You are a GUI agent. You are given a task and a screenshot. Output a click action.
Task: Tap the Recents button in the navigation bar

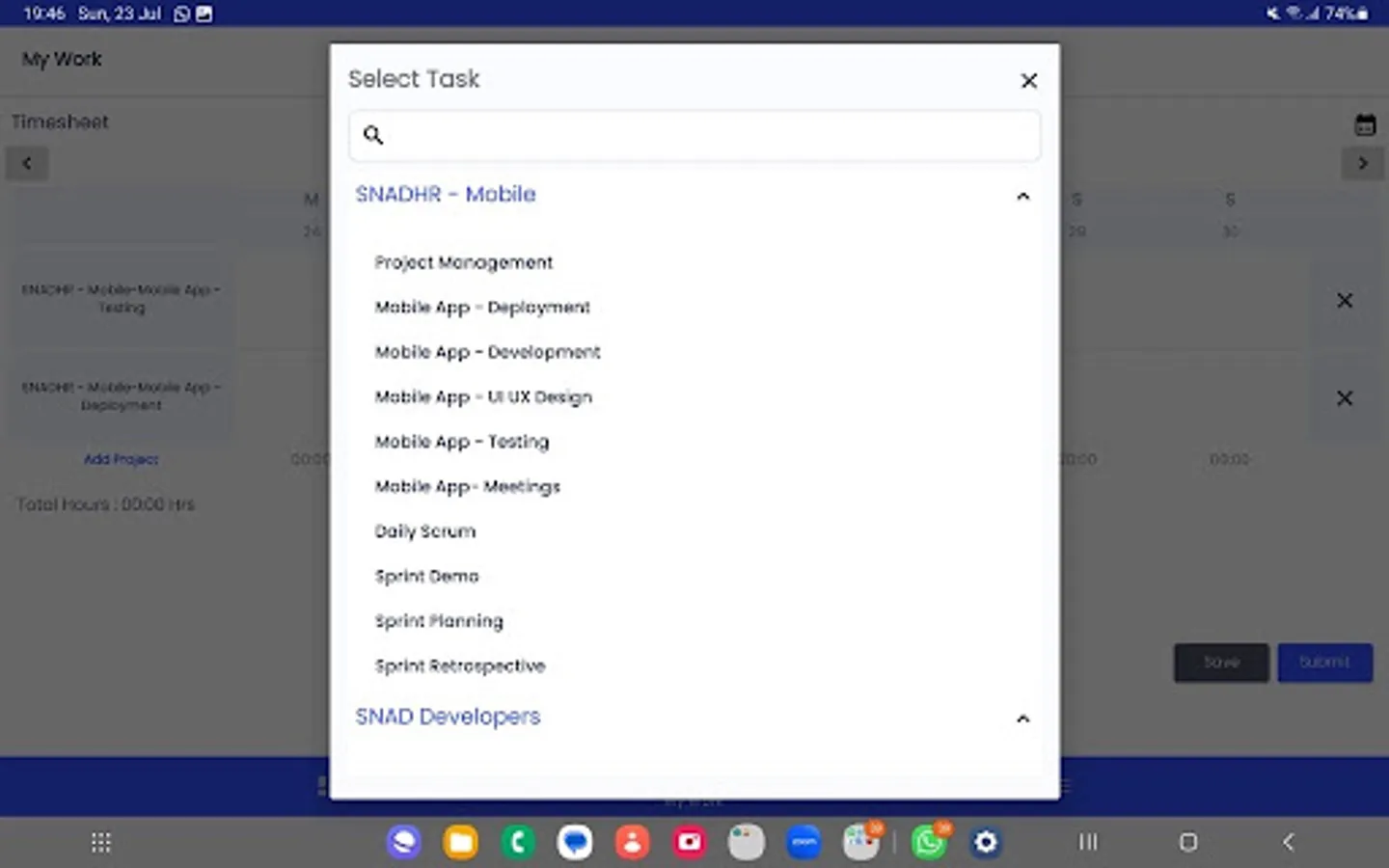coord(1087,842)
